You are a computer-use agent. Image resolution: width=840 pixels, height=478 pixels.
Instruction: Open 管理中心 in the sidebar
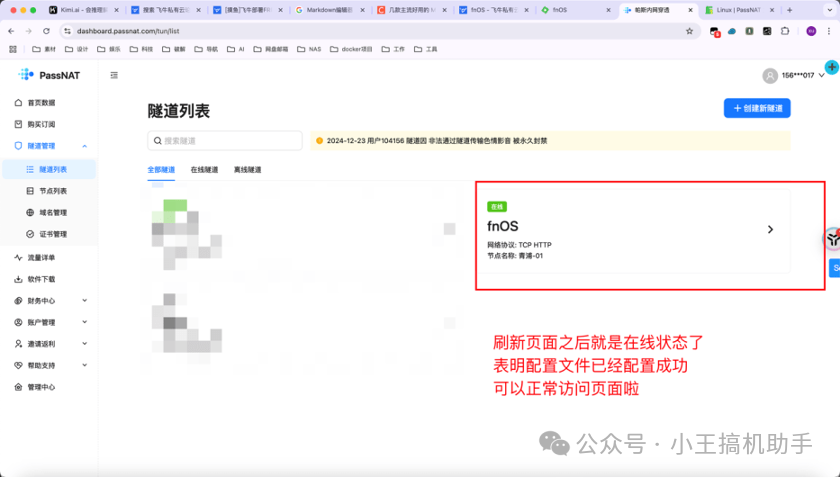(x=41, y=387)
